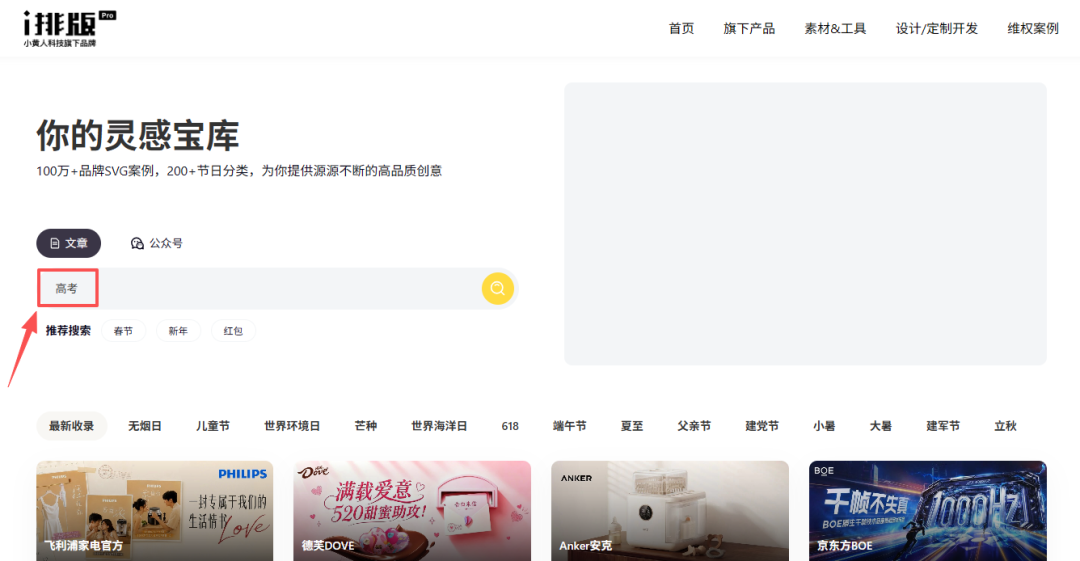Select the 芒种 category tab

[x=366, y=426]
